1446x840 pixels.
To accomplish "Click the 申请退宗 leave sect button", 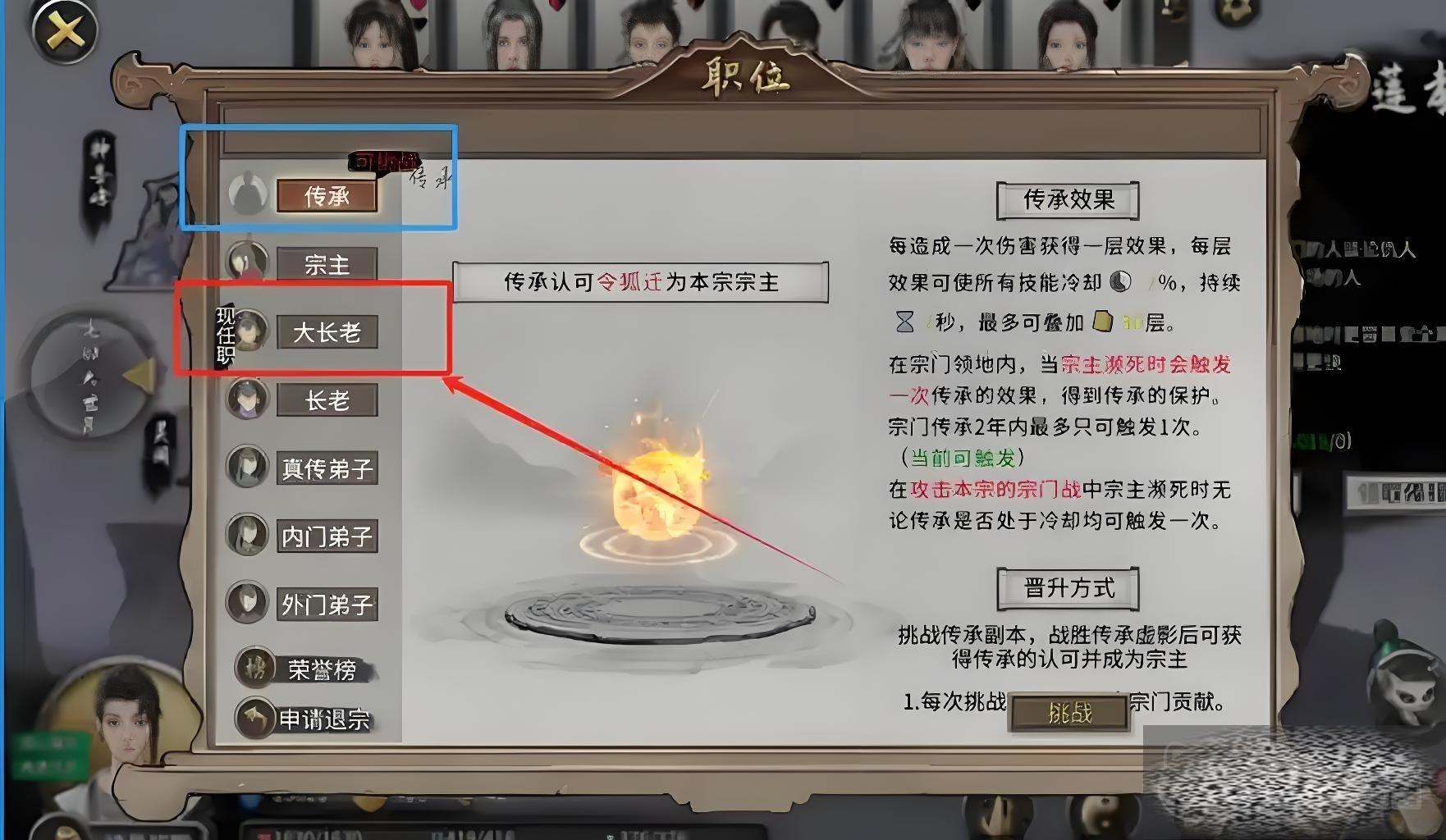I will pyautogui.click(x=323, y=719).
